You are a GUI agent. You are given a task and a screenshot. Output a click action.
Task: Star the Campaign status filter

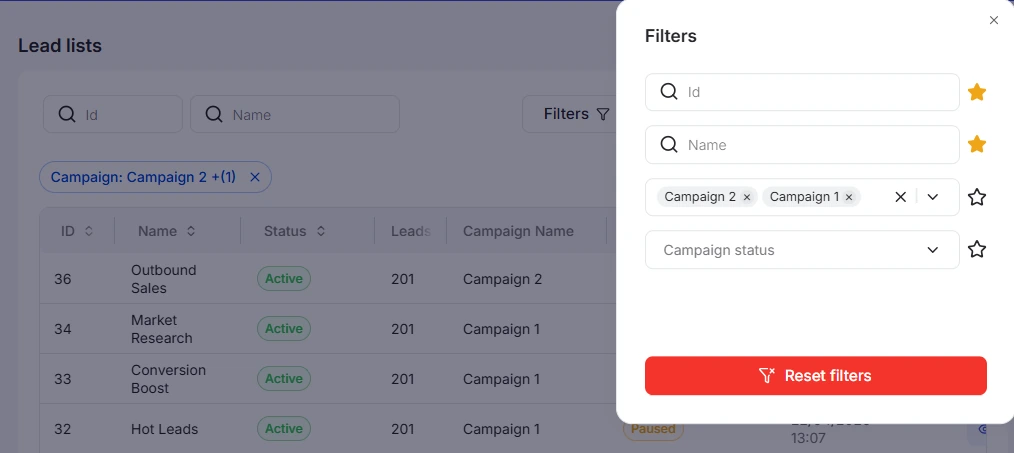click(976, 249)
